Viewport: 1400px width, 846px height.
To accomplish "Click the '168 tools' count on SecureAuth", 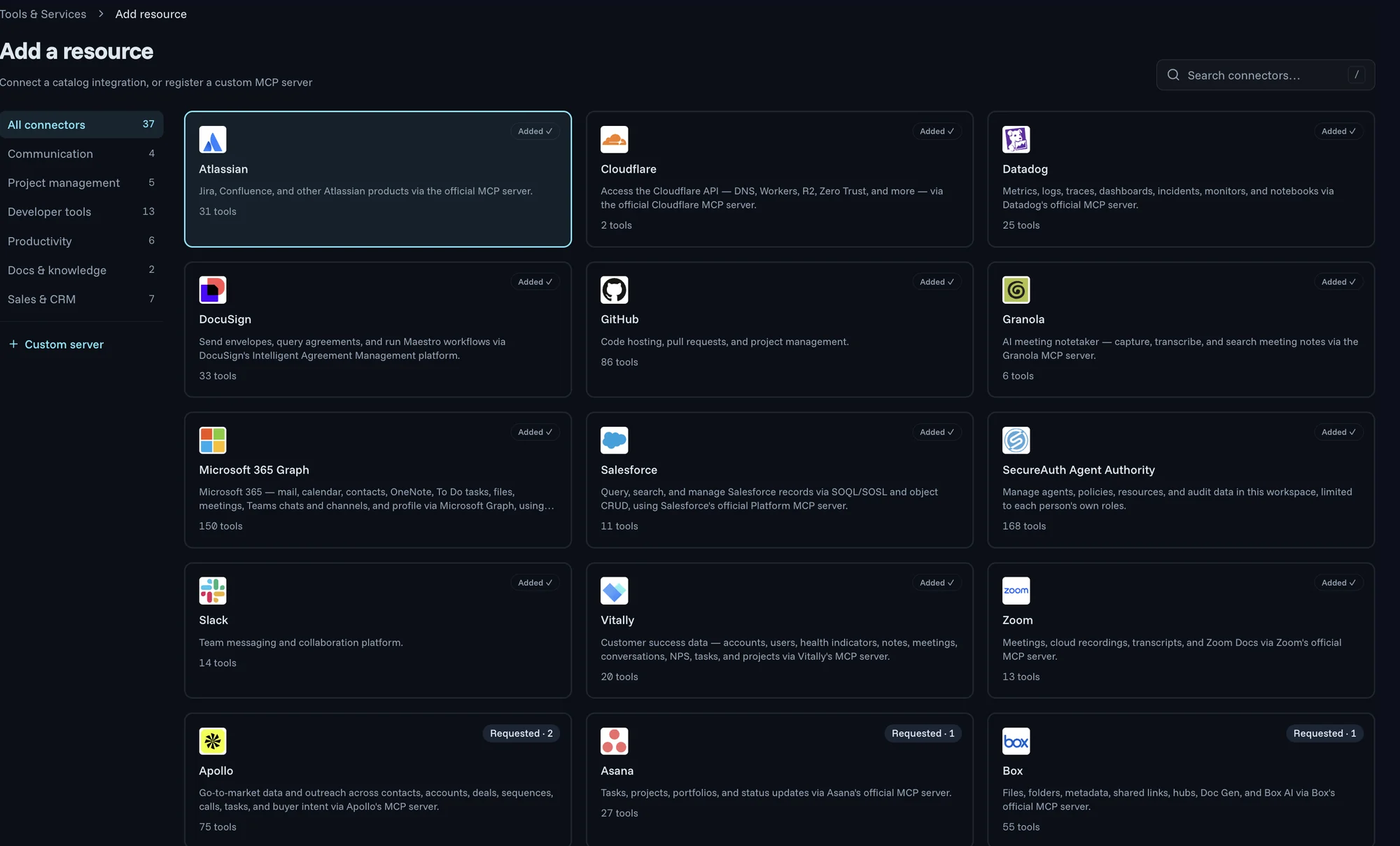I will [x=1024, y=526].
